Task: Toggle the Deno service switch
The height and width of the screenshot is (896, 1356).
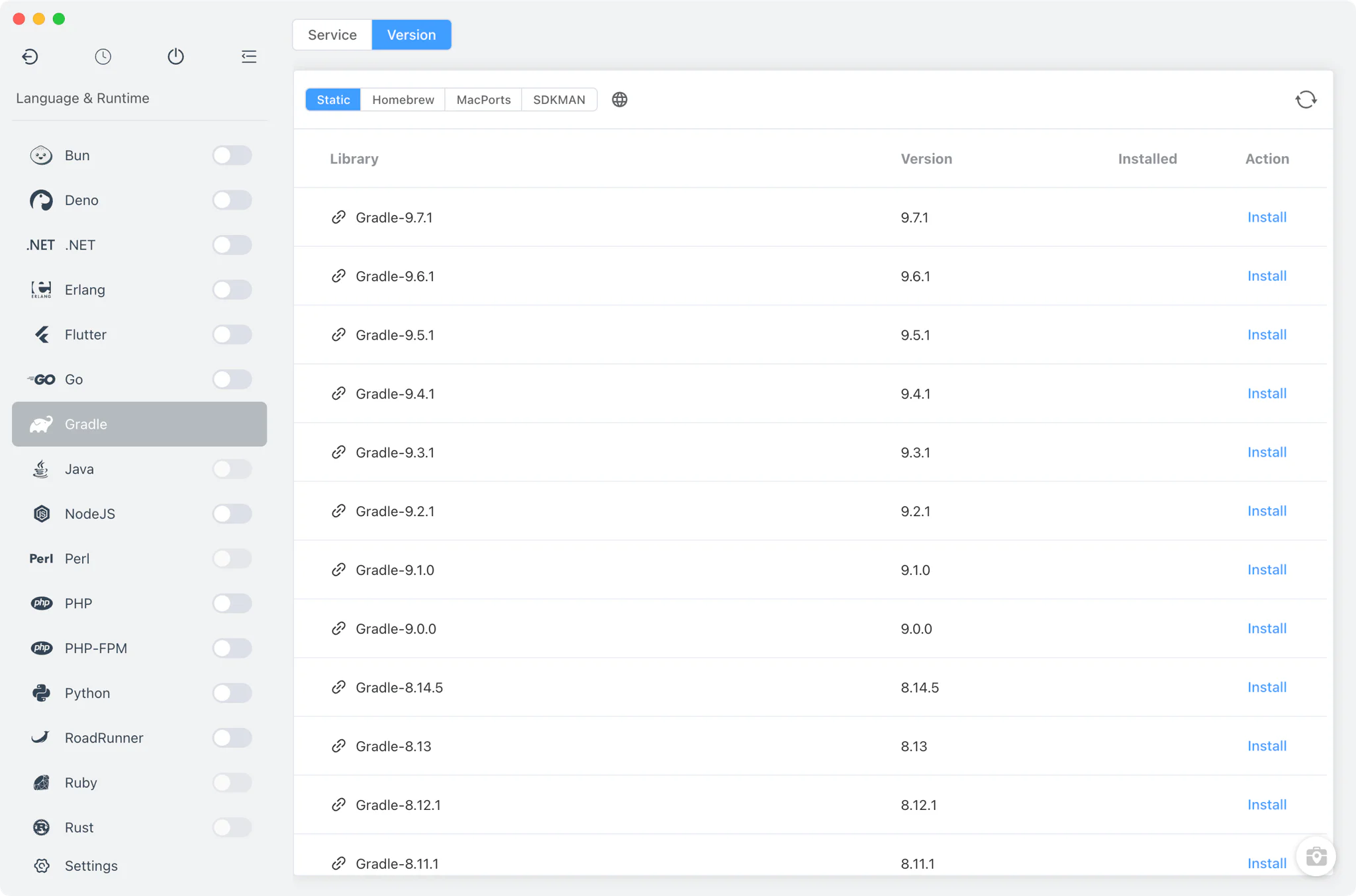Action: pos(232,200)
